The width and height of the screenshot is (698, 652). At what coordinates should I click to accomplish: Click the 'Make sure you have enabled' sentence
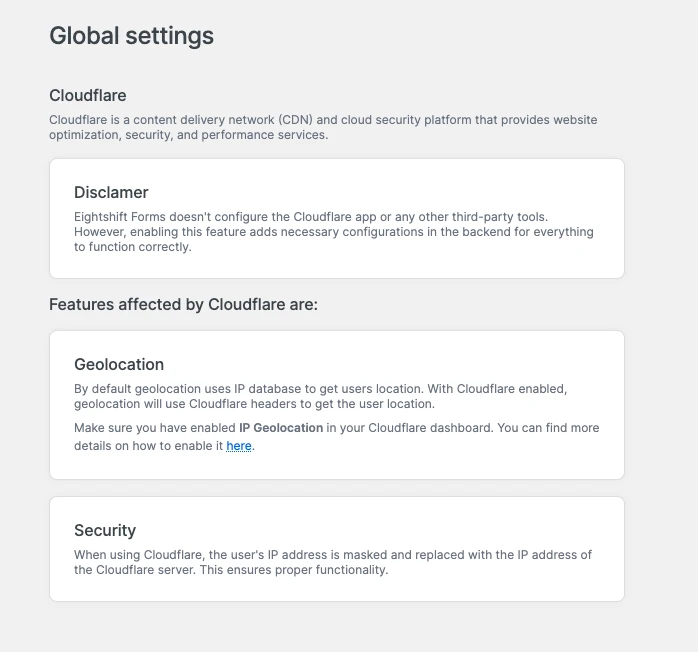pyautogui.click(x=155, y=428)
